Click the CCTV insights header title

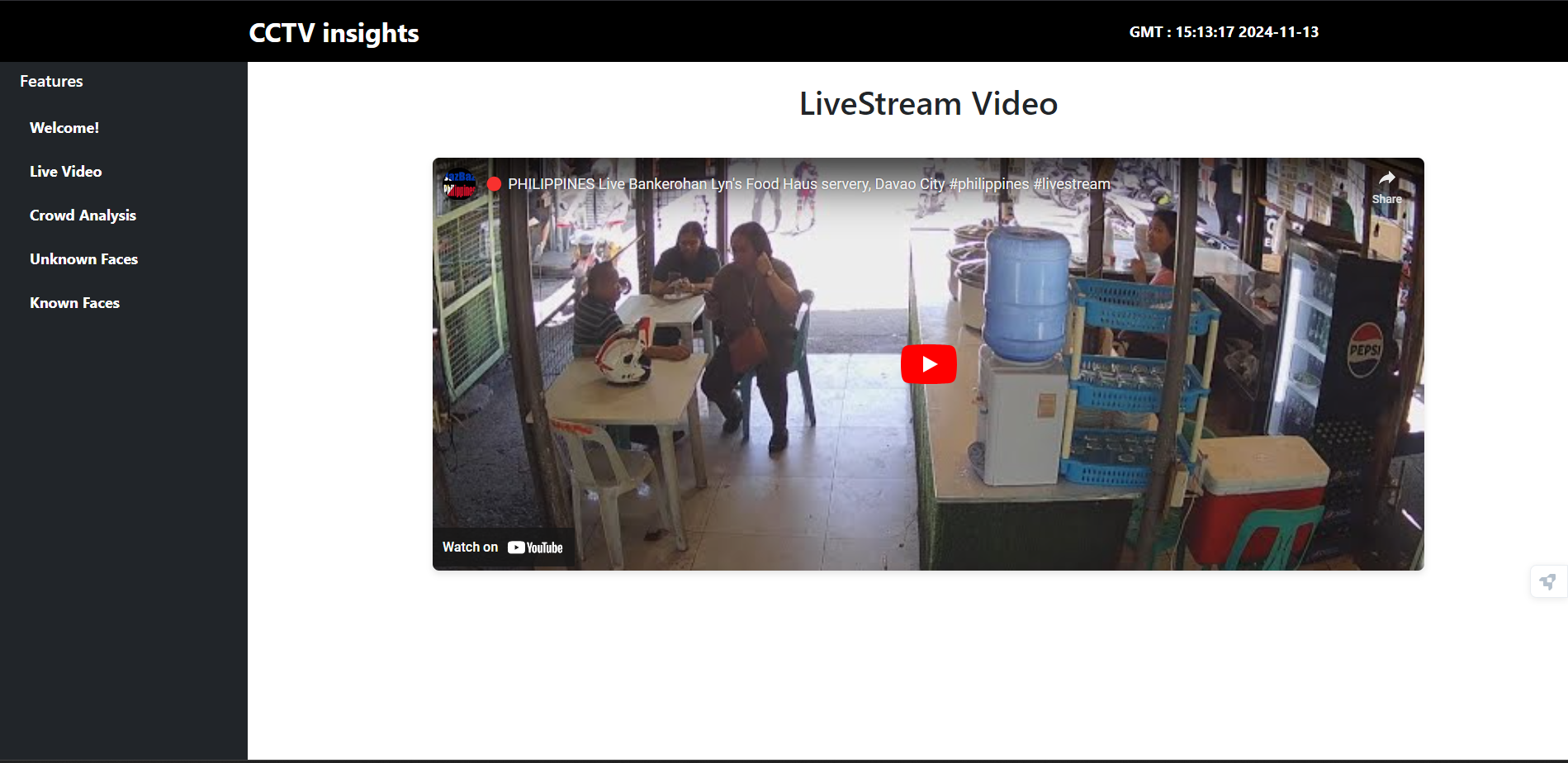334,33
